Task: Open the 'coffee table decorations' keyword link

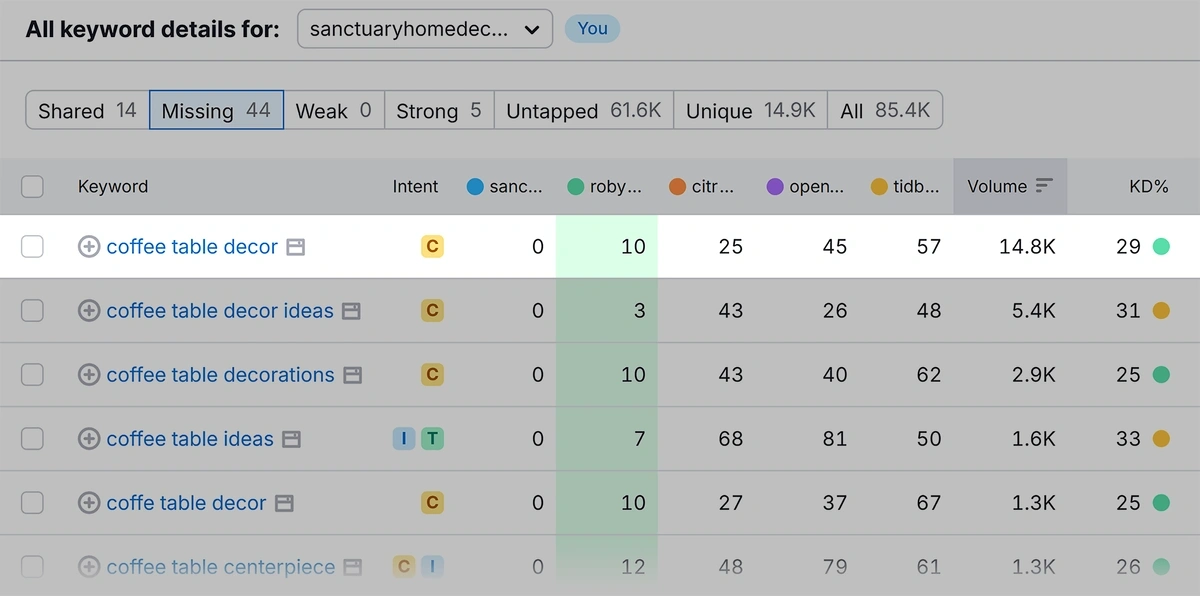Action: (x=220, y=375)
